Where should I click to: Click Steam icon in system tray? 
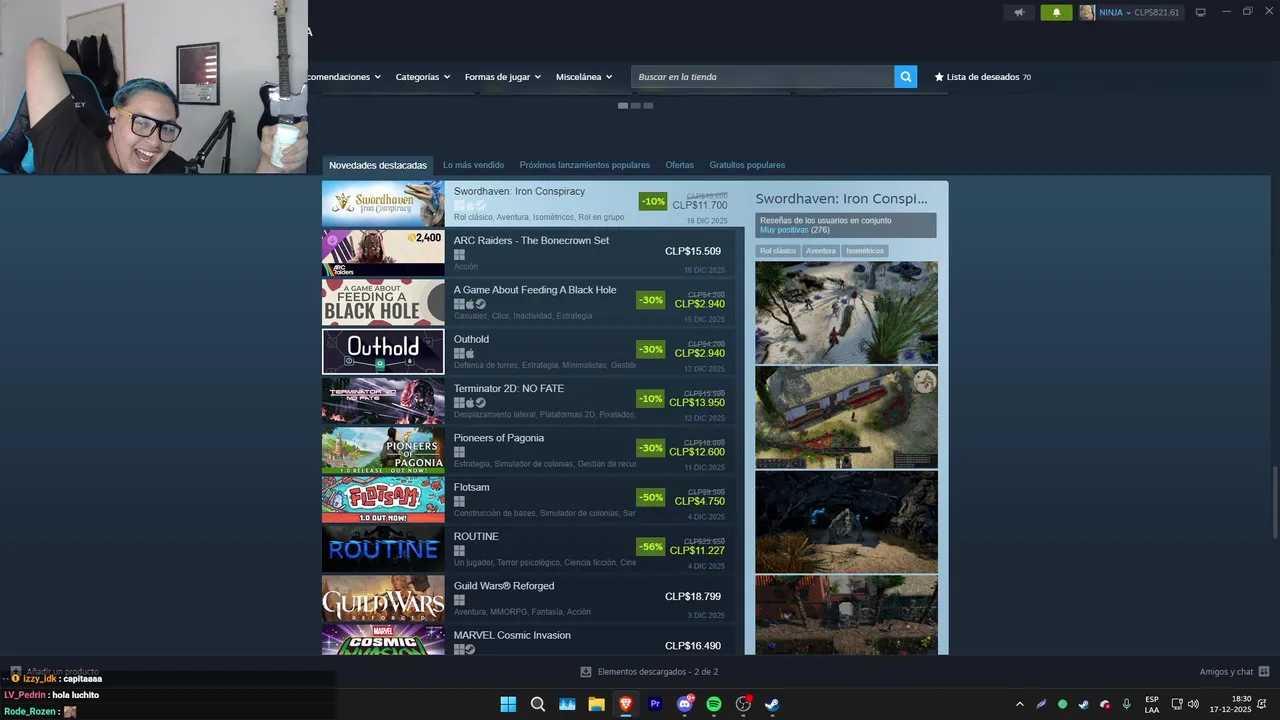pyautogui.click(x=1084, y=704)
